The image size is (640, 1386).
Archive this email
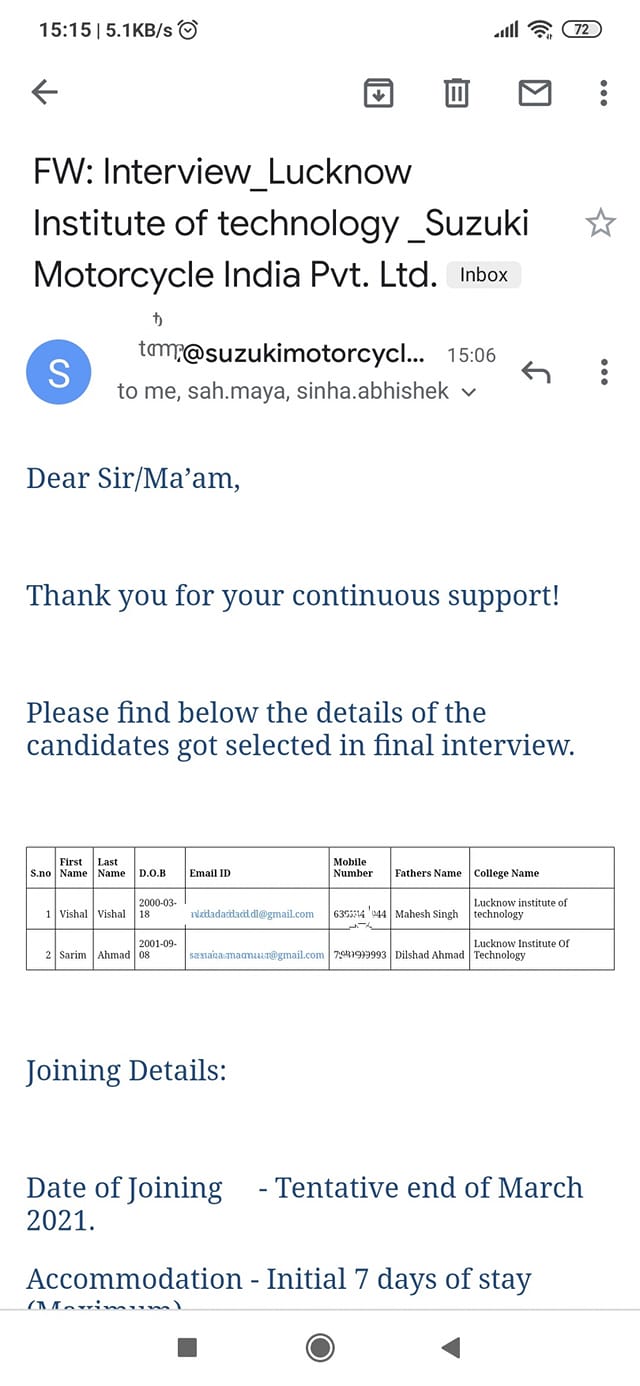click(x=378, y=93)
